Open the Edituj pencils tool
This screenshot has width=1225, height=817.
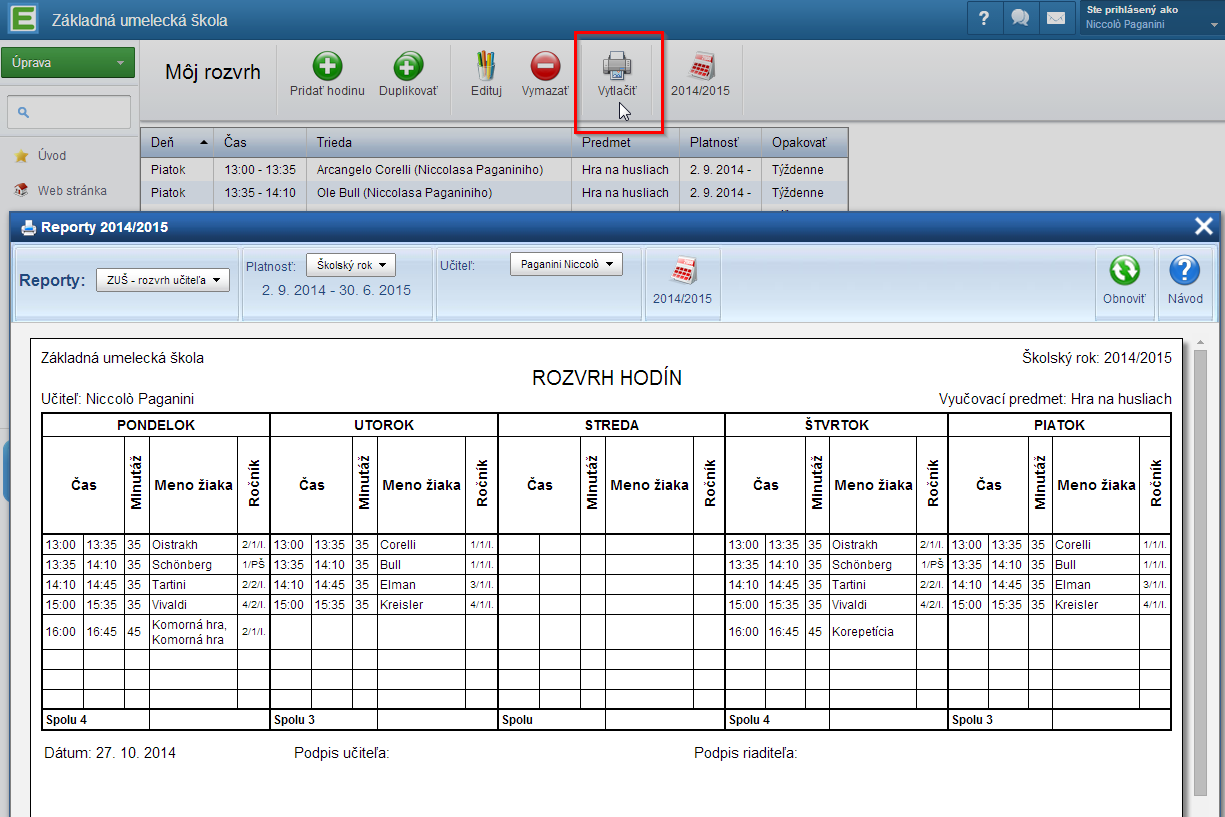486,67
